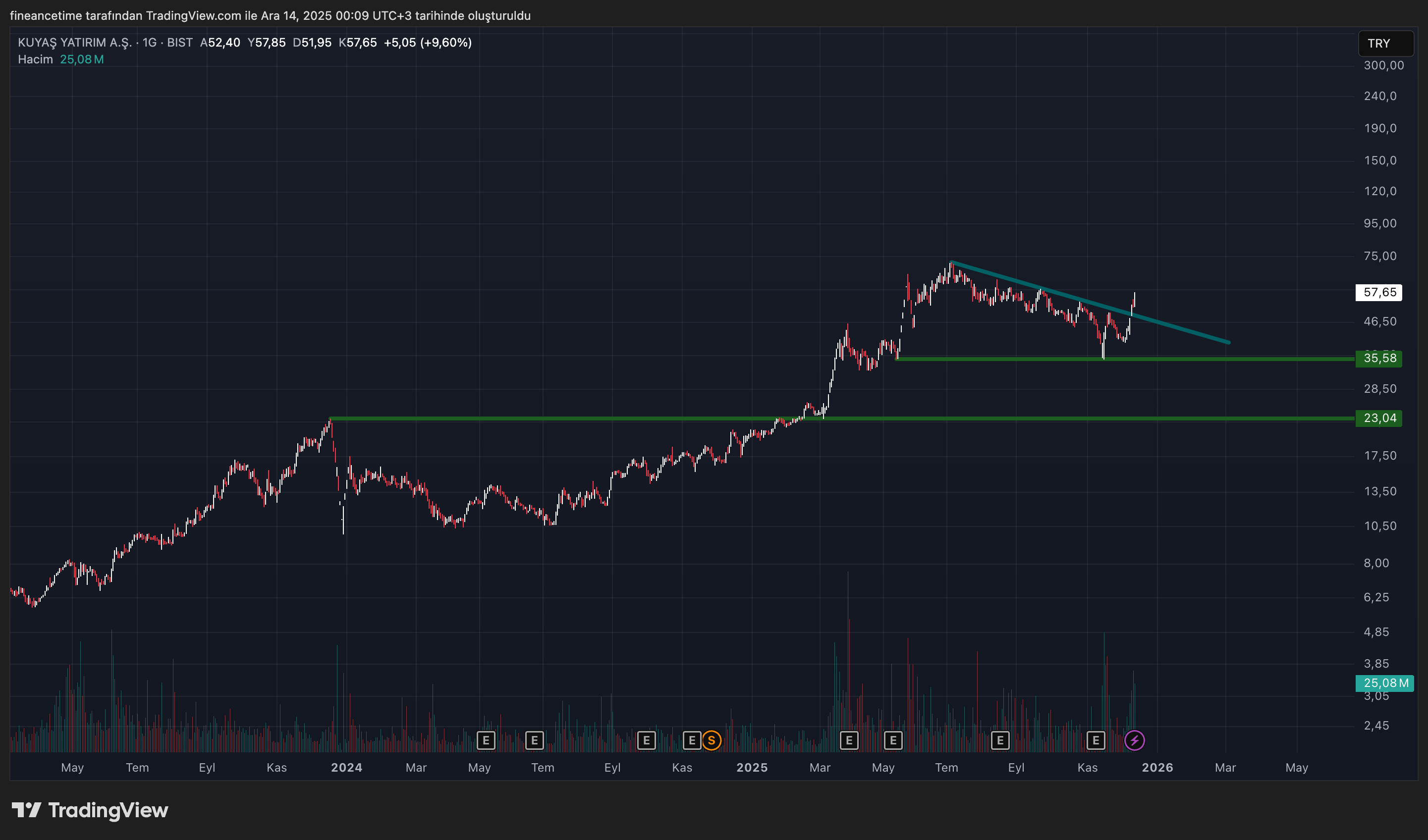Click the 57,65 current price label

pyautogui.click(x=1379, y=292)
